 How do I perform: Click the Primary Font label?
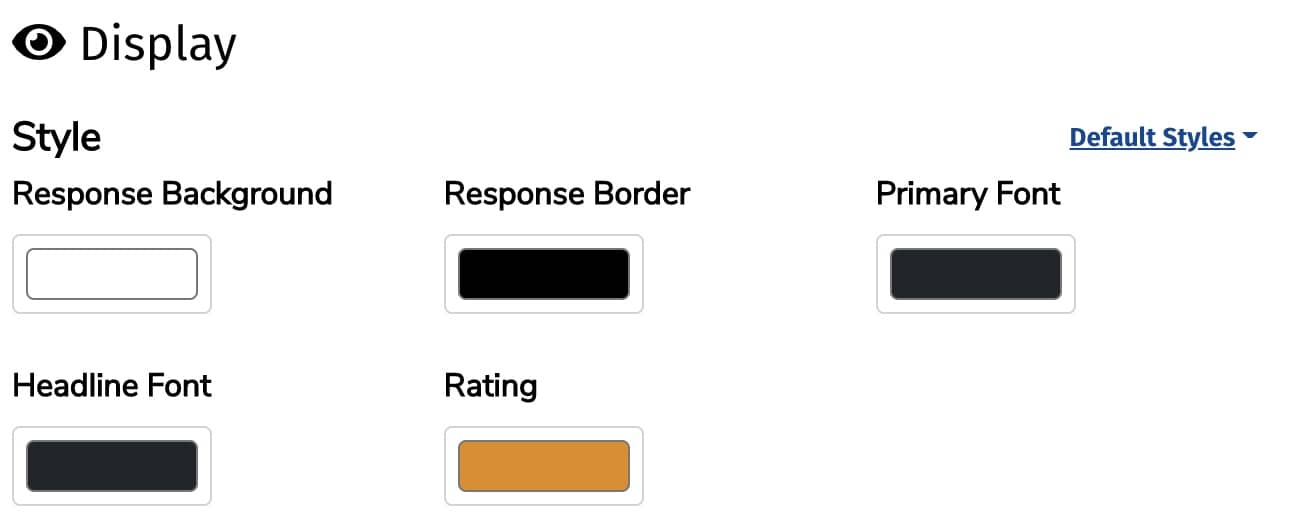tap(968, 193)
